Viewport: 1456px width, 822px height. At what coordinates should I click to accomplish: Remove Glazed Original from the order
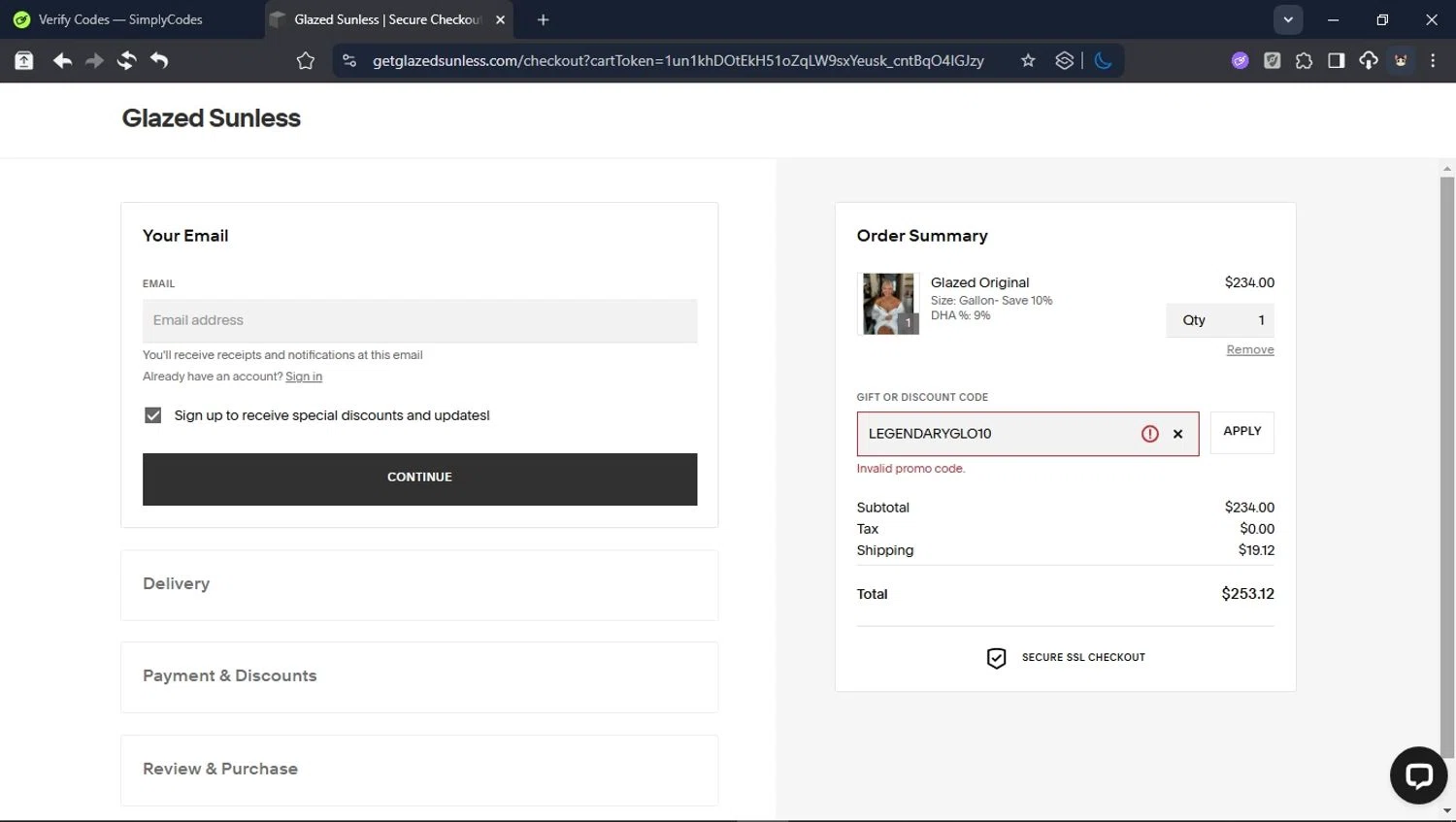1250,349
